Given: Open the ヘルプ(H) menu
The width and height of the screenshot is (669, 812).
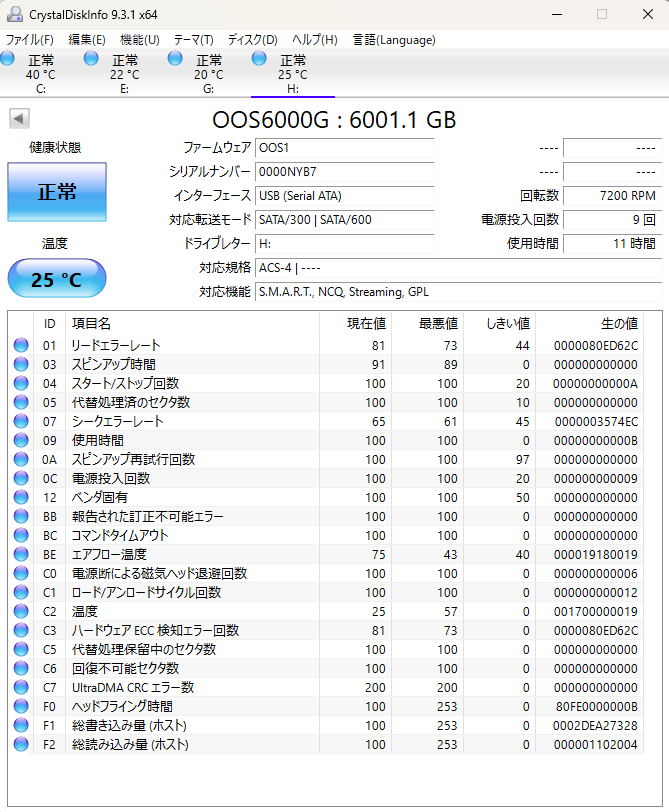Looking at the screenshot, I should click(x=314, y=40).
